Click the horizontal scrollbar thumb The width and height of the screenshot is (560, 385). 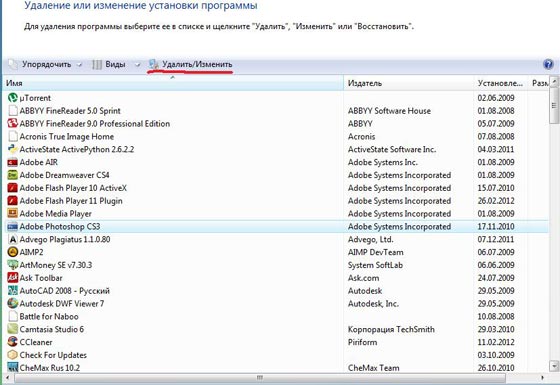[x=260, y=378]
